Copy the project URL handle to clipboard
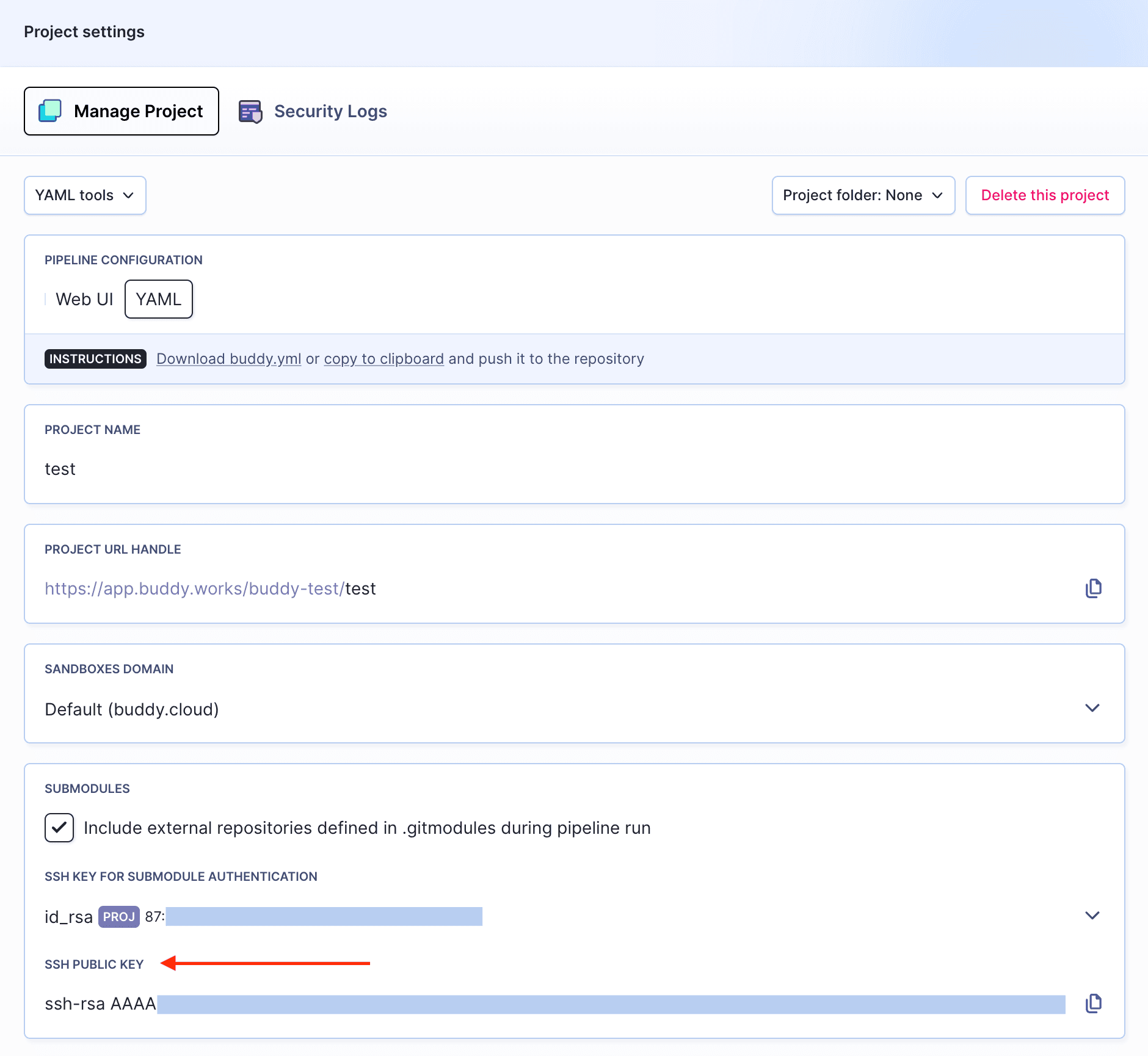 tap(1093, 588)
